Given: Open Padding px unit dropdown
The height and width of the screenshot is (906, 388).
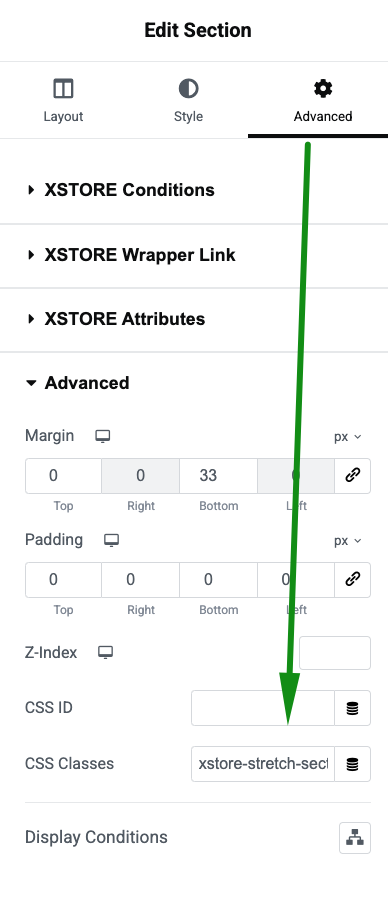Looking at the screenshot, I should click(348, 541).
